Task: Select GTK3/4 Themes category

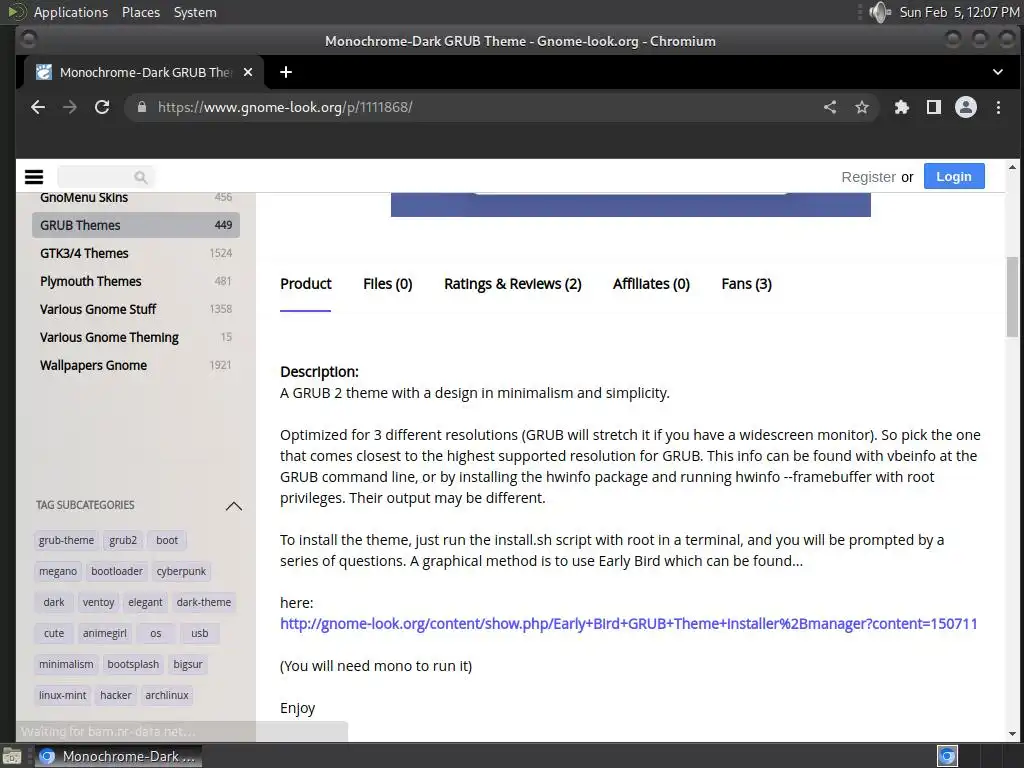Action: point(136,253)
